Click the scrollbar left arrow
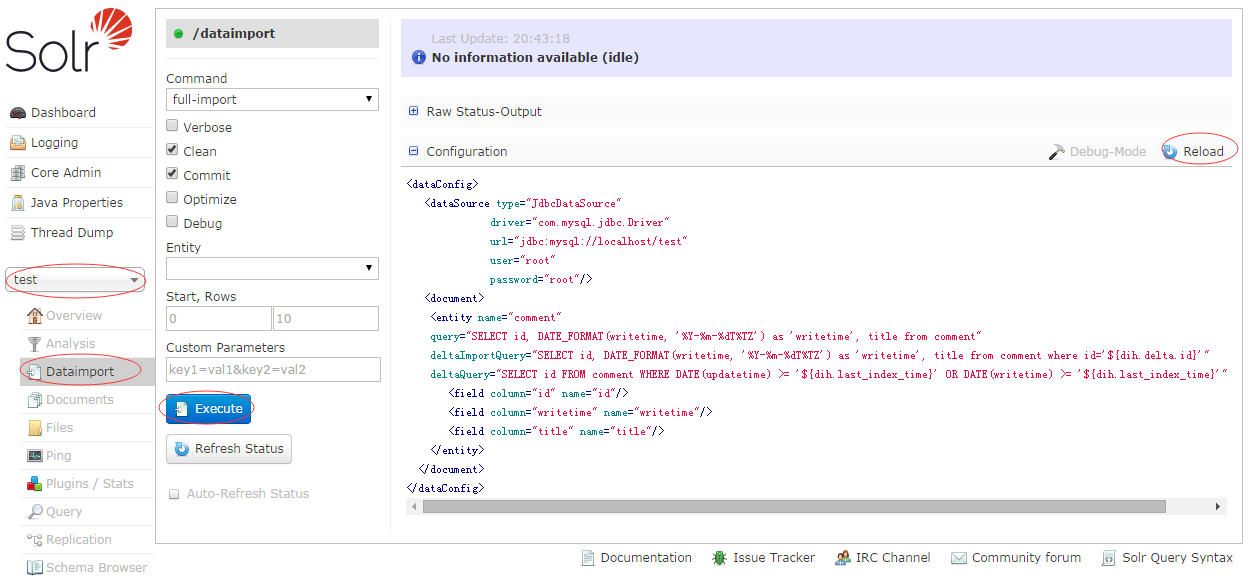 click(x=412, y=507)
